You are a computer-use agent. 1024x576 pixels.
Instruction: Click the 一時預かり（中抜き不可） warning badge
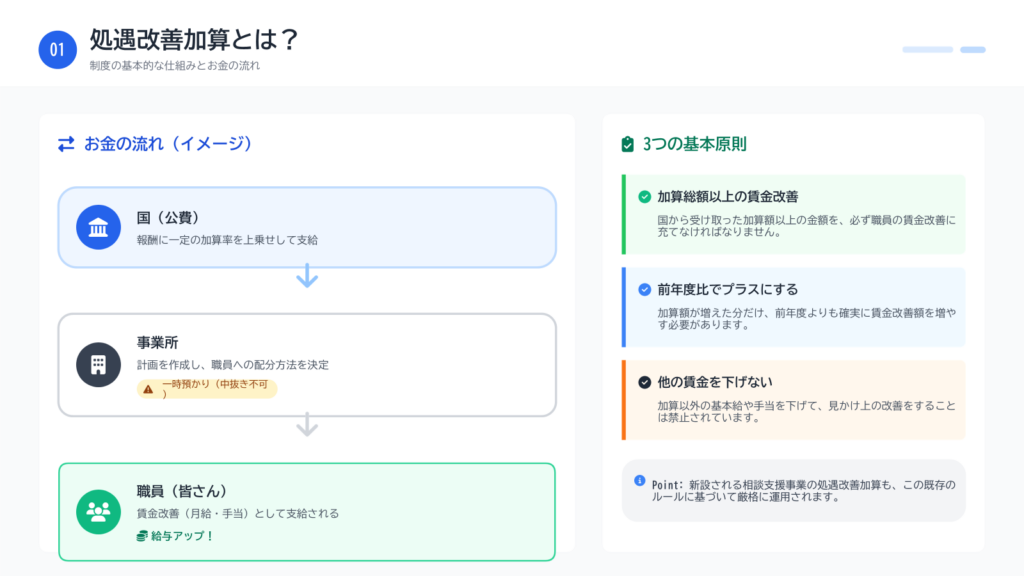207,389
